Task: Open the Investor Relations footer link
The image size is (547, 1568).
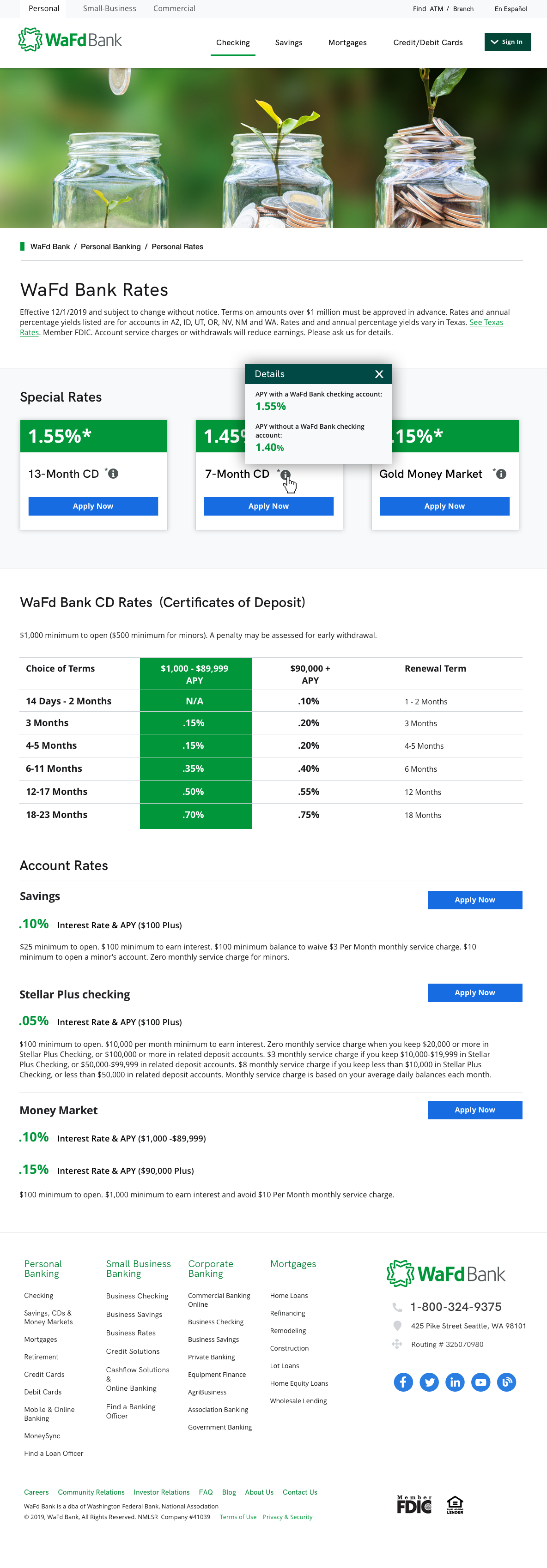Action: (x=161, y=1492)
